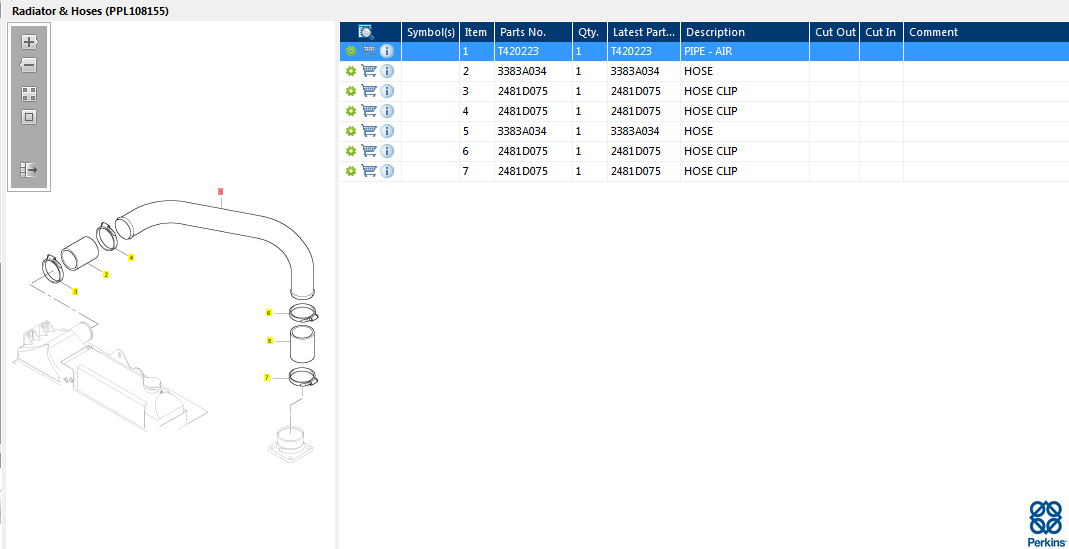1069x549 pixels.
Task: Click HOSE description in item 5 row
Action: pyautogui.click(x=699, y=131)
